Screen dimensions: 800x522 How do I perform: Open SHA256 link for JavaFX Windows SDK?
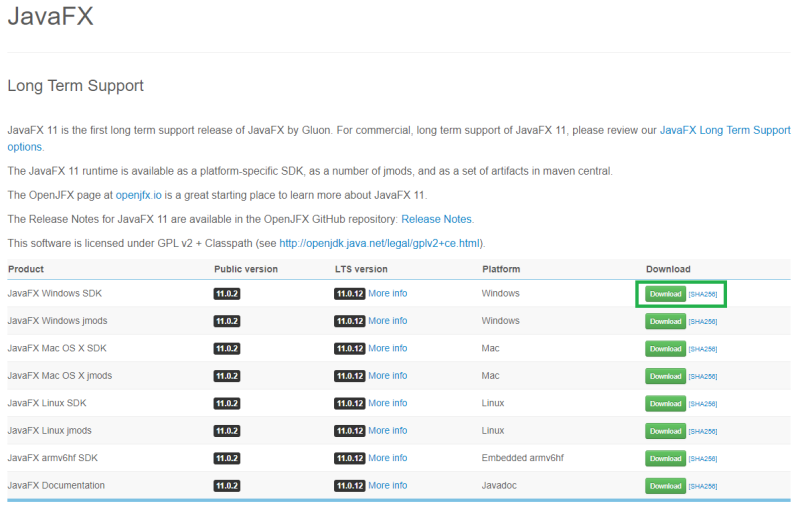pos(703,294)
